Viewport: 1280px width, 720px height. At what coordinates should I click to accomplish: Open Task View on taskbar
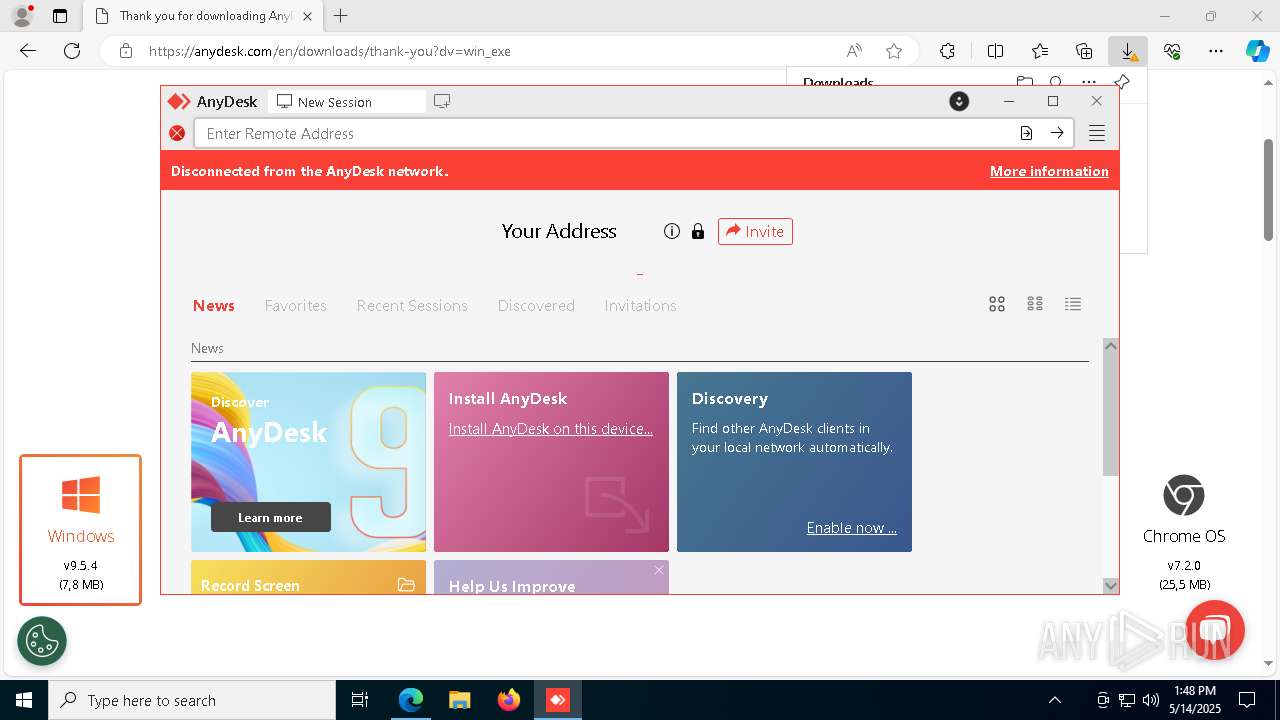pyautogui.click(x=360, y=700)
